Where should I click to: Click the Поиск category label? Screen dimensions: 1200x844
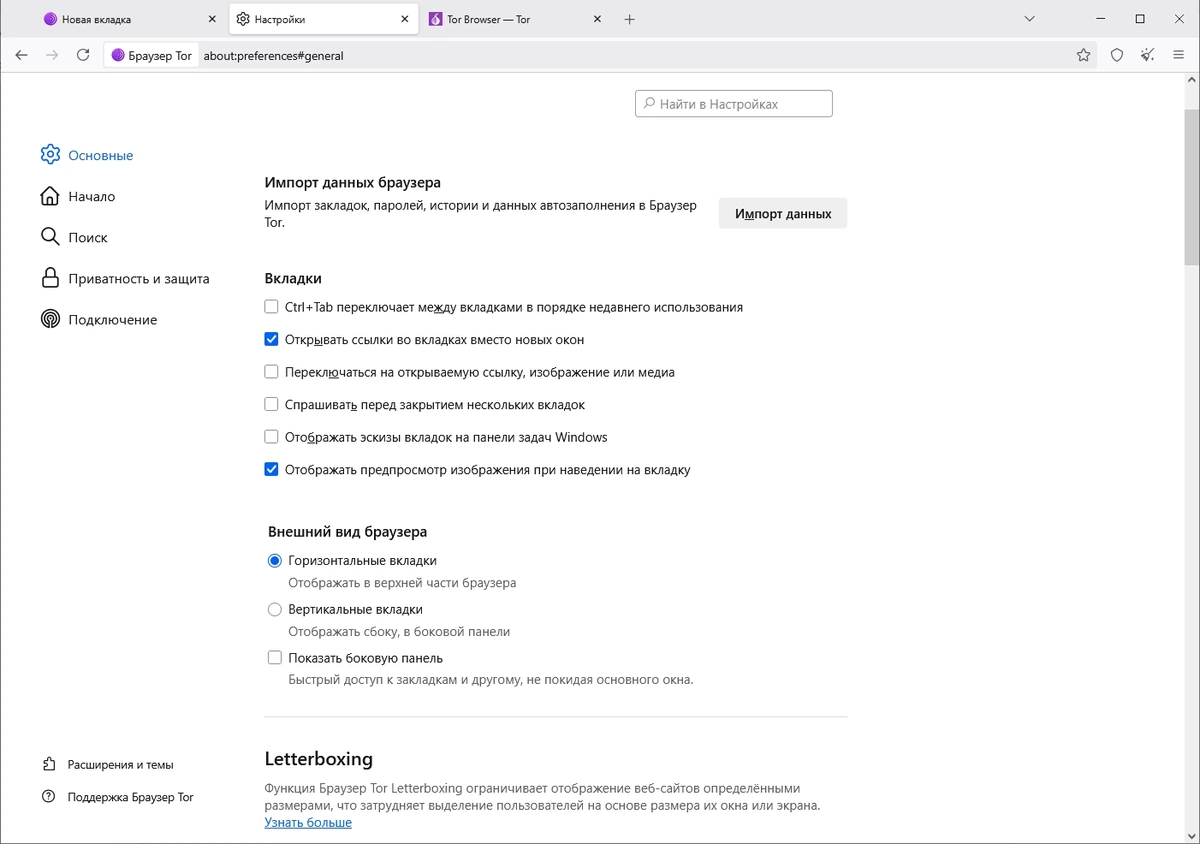[x=88, y=237]
